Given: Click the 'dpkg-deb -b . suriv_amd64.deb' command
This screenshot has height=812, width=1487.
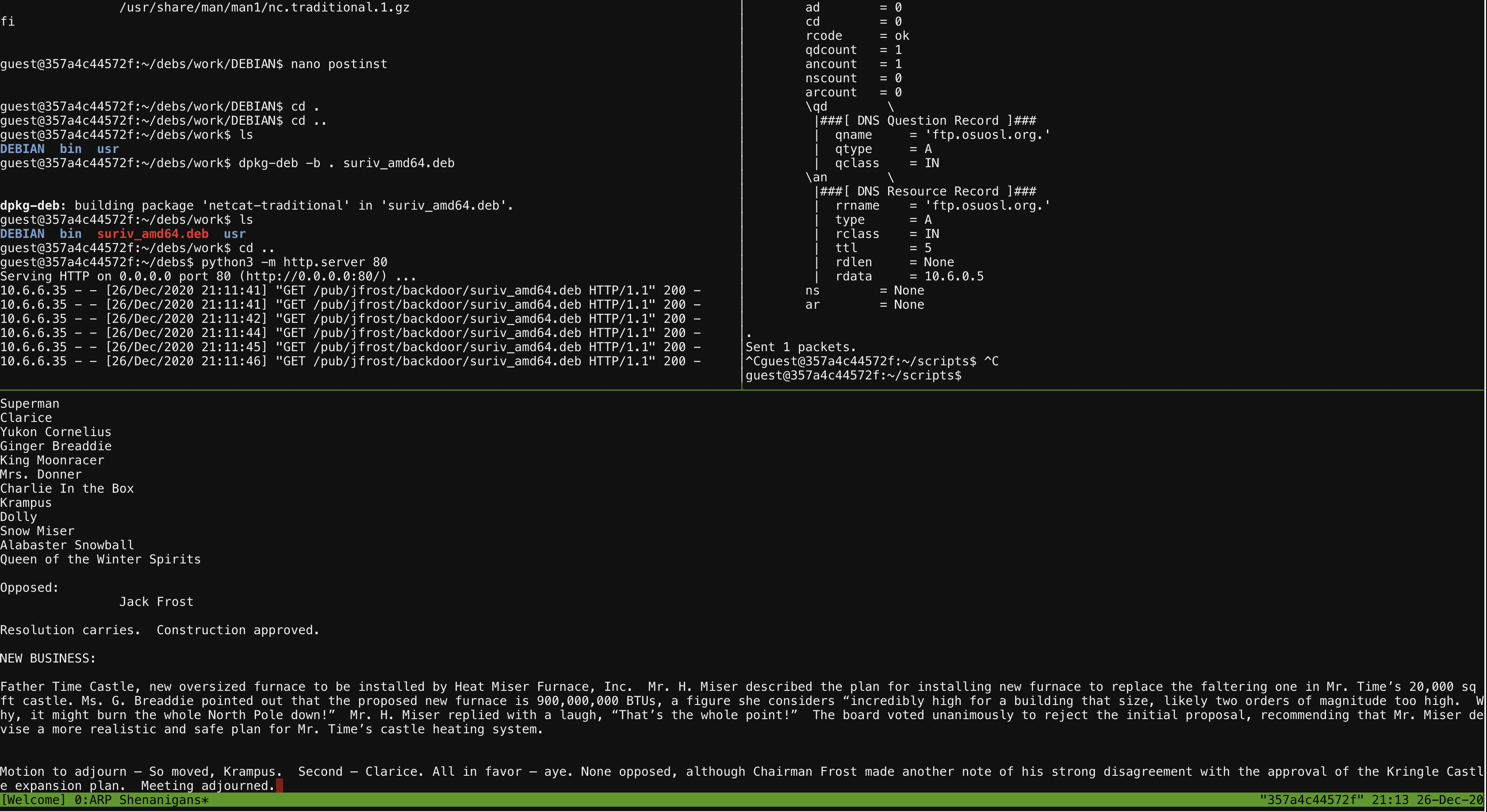Looking at the screenshot, I should click(x=346, y=163).
